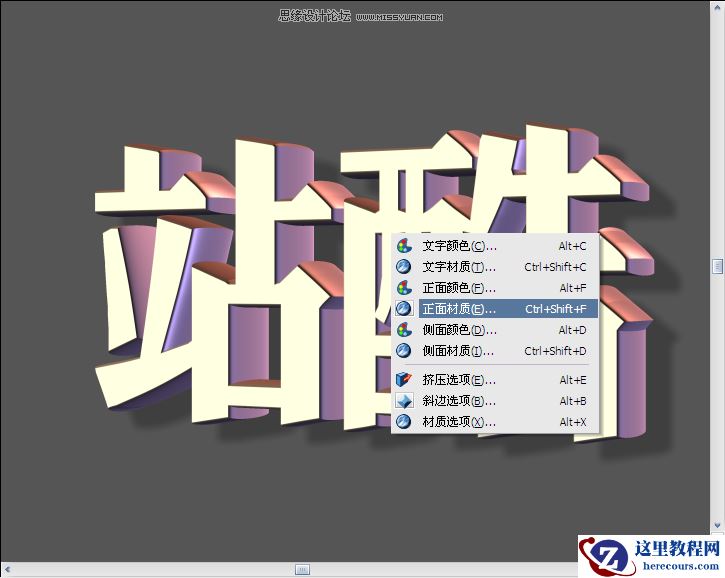Click the 文字颜色 palette icon
The image size is (725, 578).
coord(404,246)
